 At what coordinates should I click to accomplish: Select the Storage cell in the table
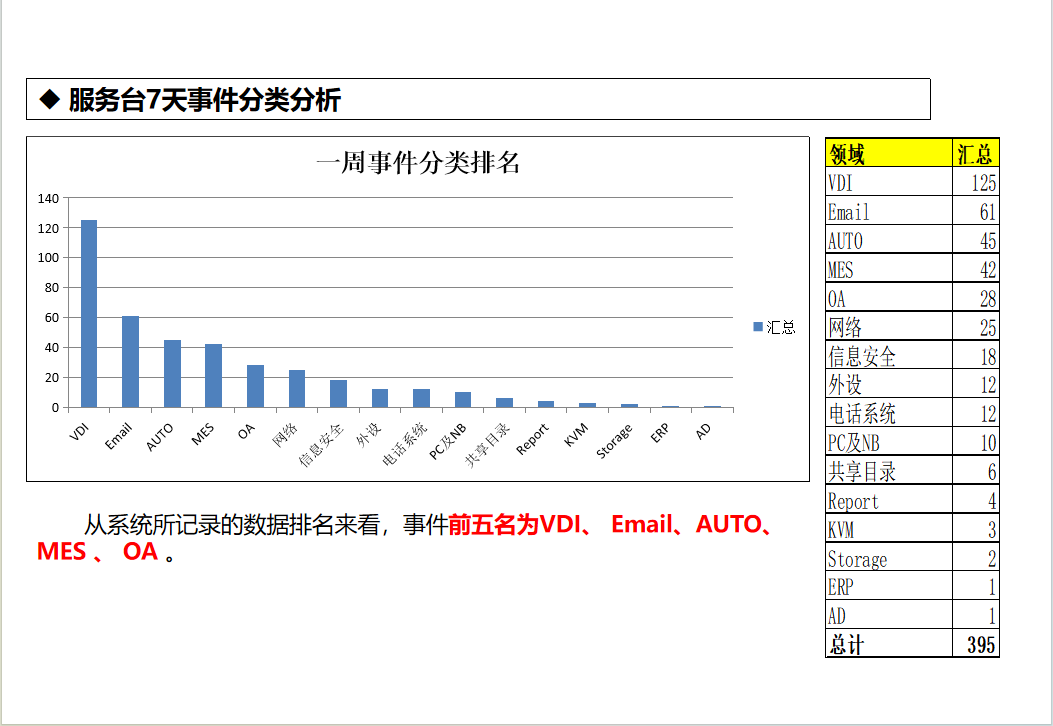pyautogui.click(x=887, y=559)
